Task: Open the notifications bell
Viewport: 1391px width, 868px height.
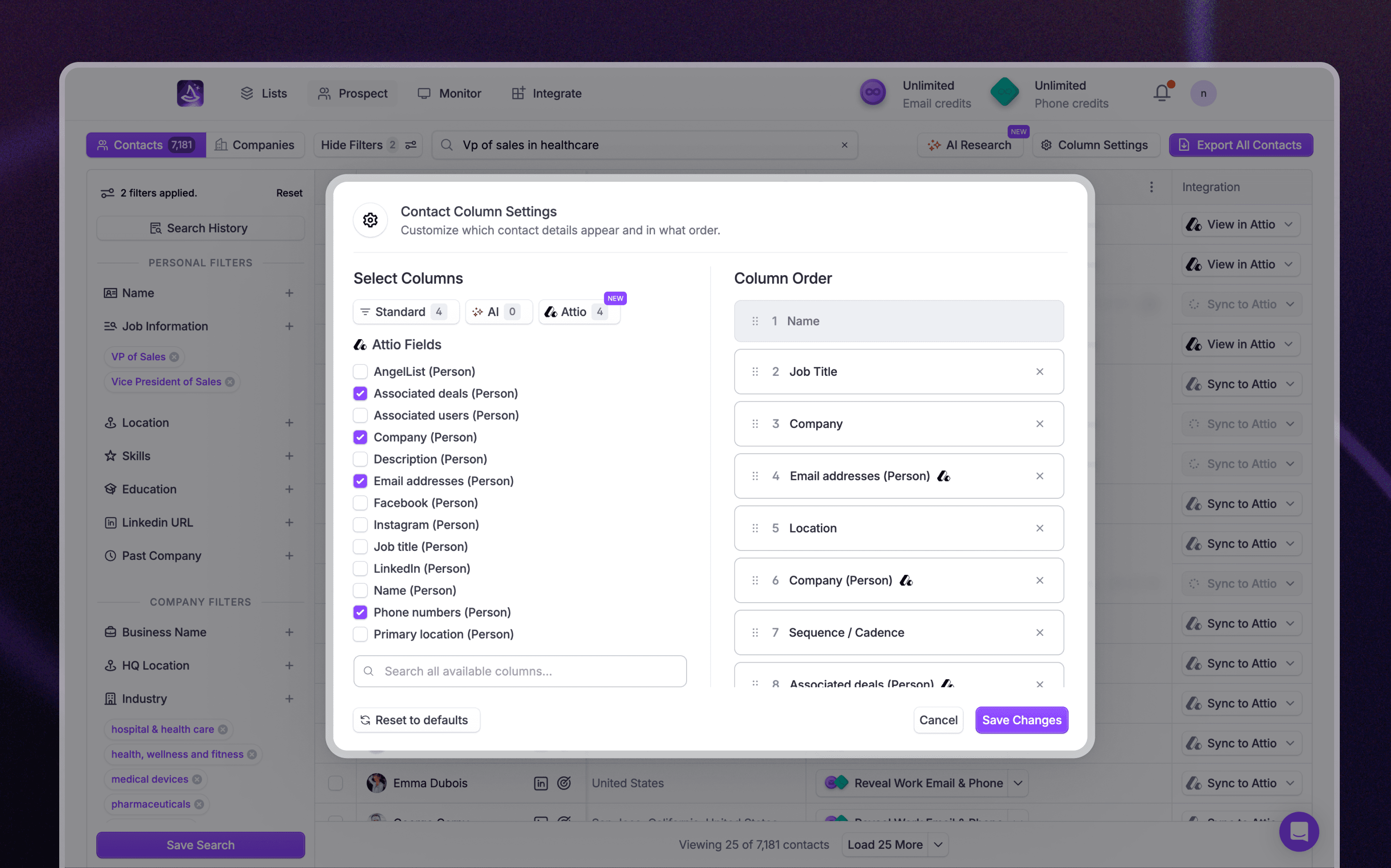Action: point(1162,93)
